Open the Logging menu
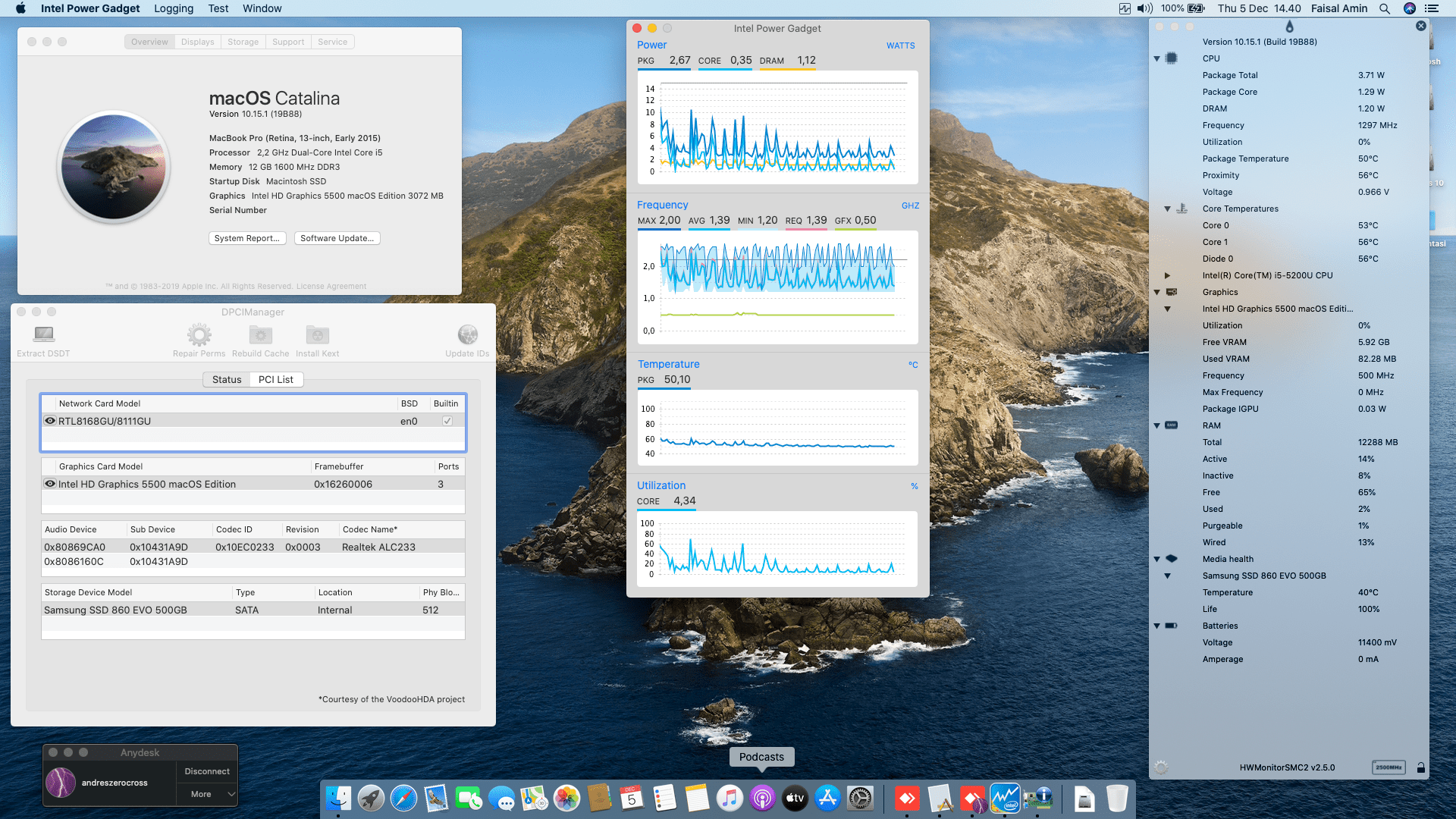The width and height of the screenshot is (1456, 819). click(x=173, y=8)
